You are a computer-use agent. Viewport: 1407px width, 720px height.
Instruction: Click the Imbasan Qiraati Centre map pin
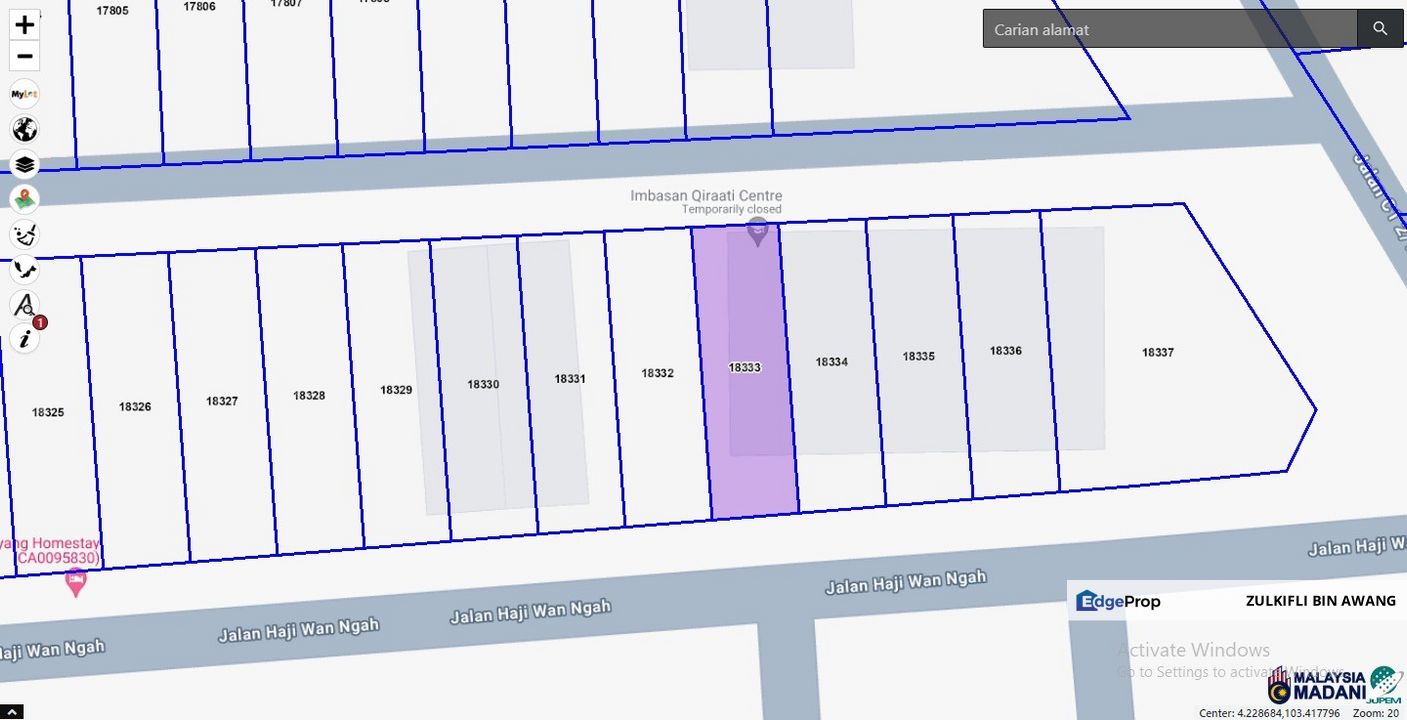(758, 232)
